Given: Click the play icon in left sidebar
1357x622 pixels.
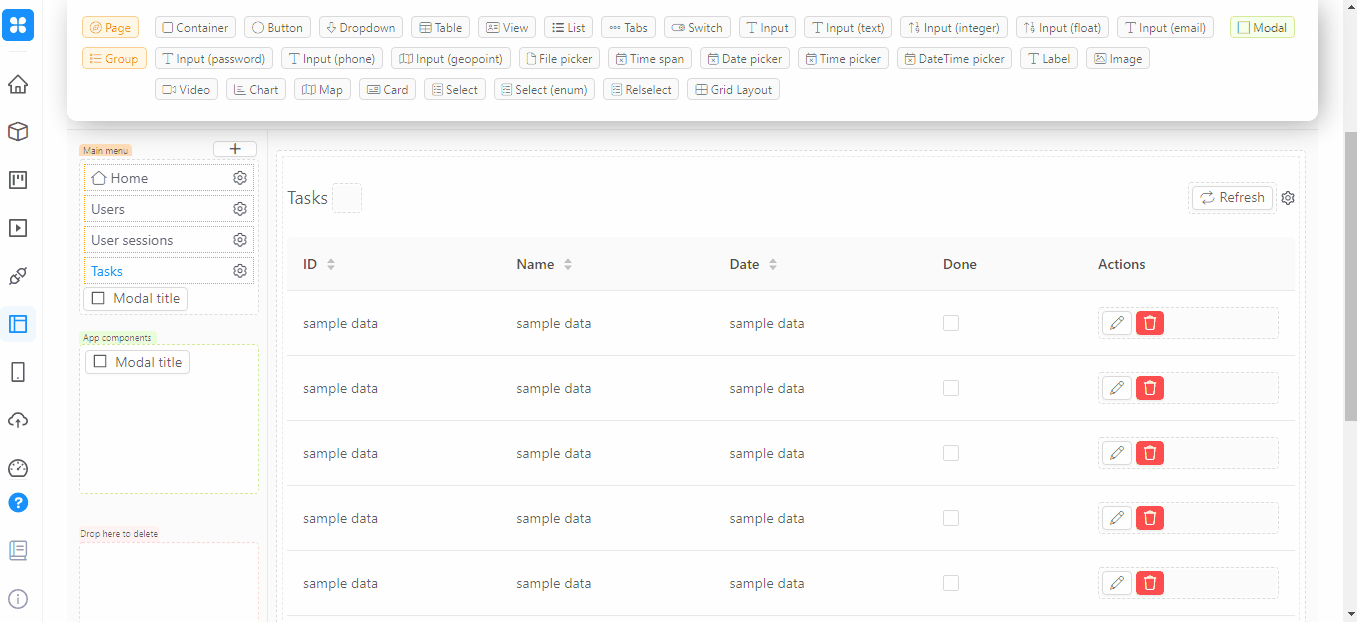Looking at the screenshot, I should click(18, 228).
